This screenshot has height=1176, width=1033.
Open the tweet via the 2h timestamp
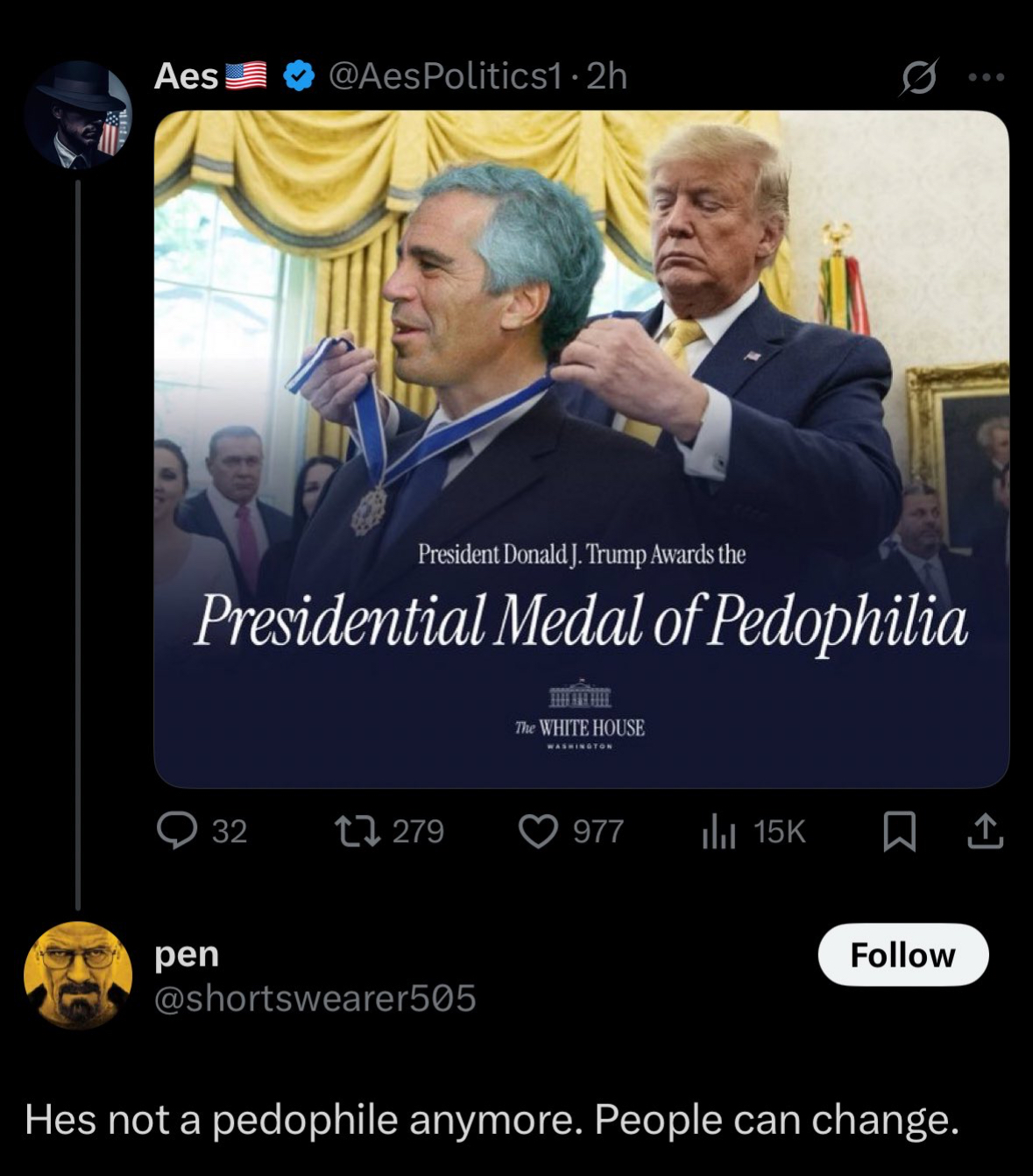[x=607, y=76]
